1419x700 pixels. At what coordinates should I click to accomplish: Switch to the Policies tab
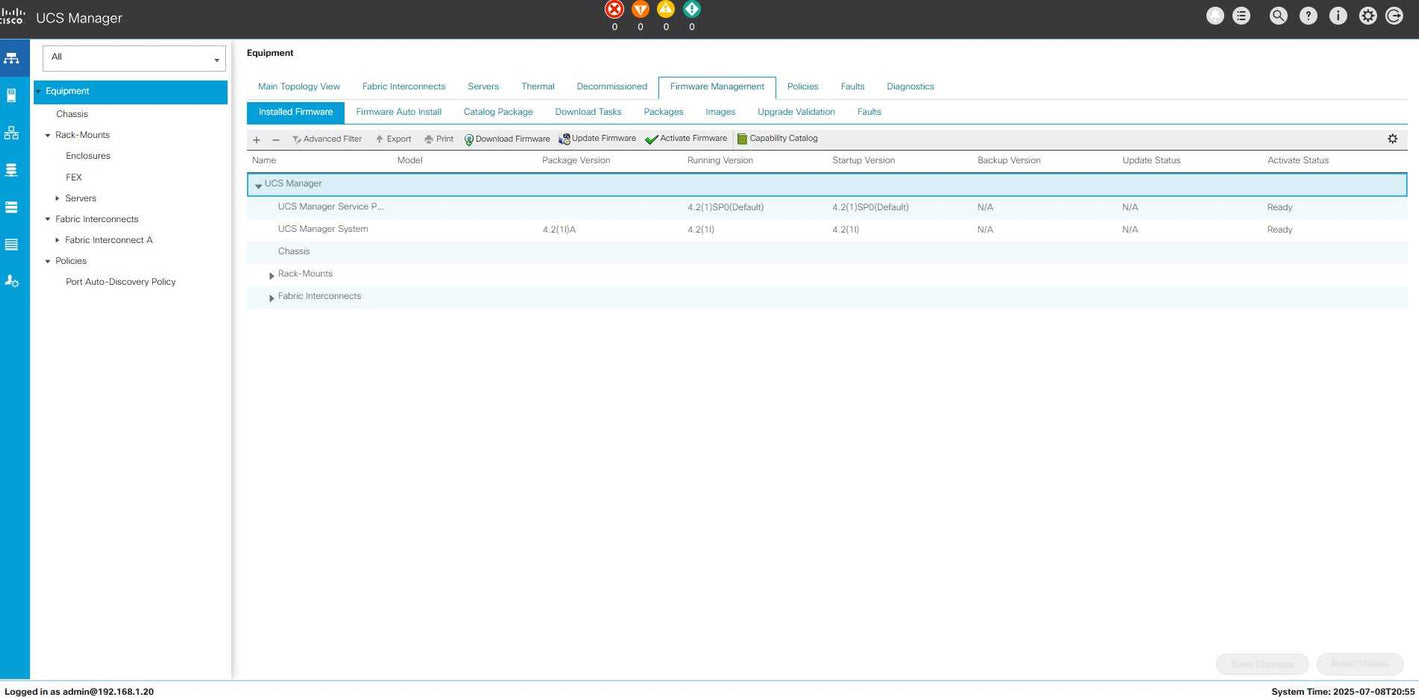click(x=803, y=87)
